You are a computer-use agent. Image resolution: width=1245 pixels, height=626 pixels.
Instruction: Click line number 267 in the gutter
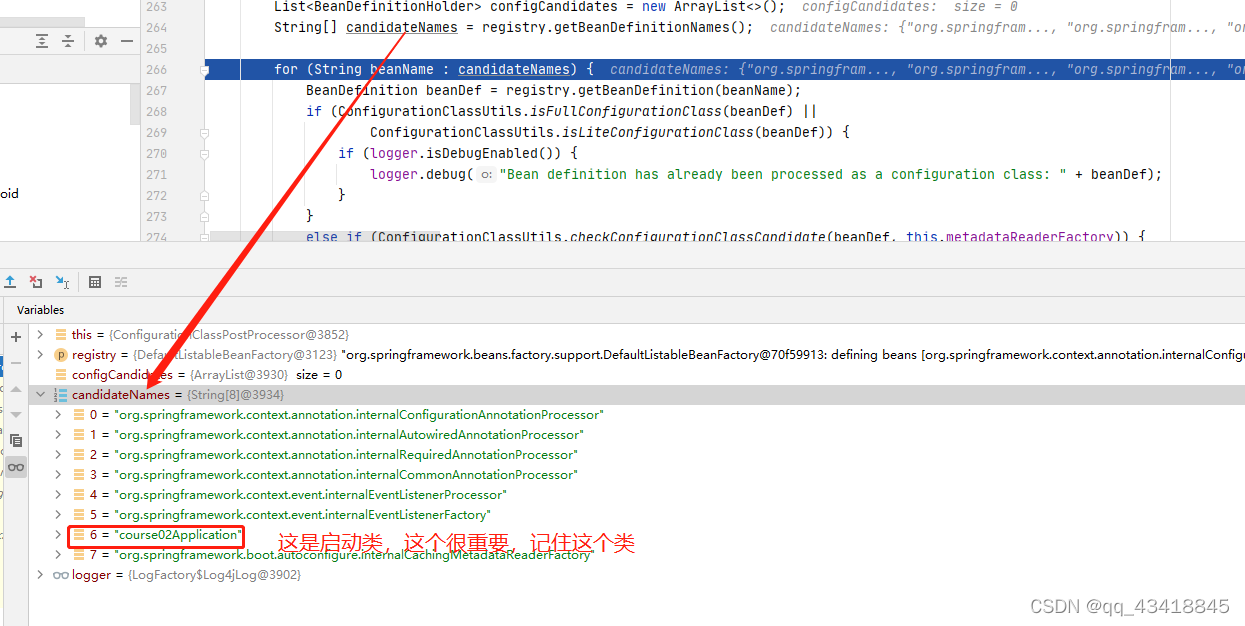click(x=156, y=90)
